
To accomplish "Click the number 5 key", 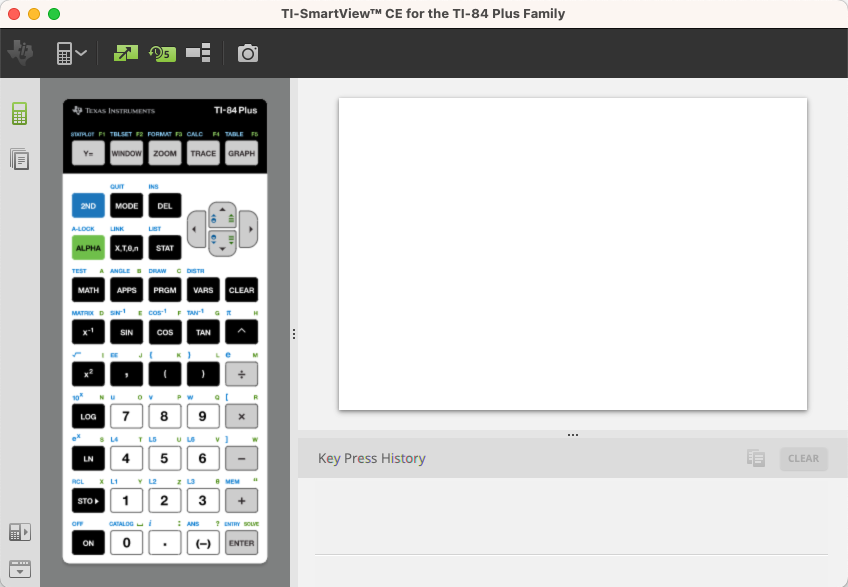I will [165, 458].
